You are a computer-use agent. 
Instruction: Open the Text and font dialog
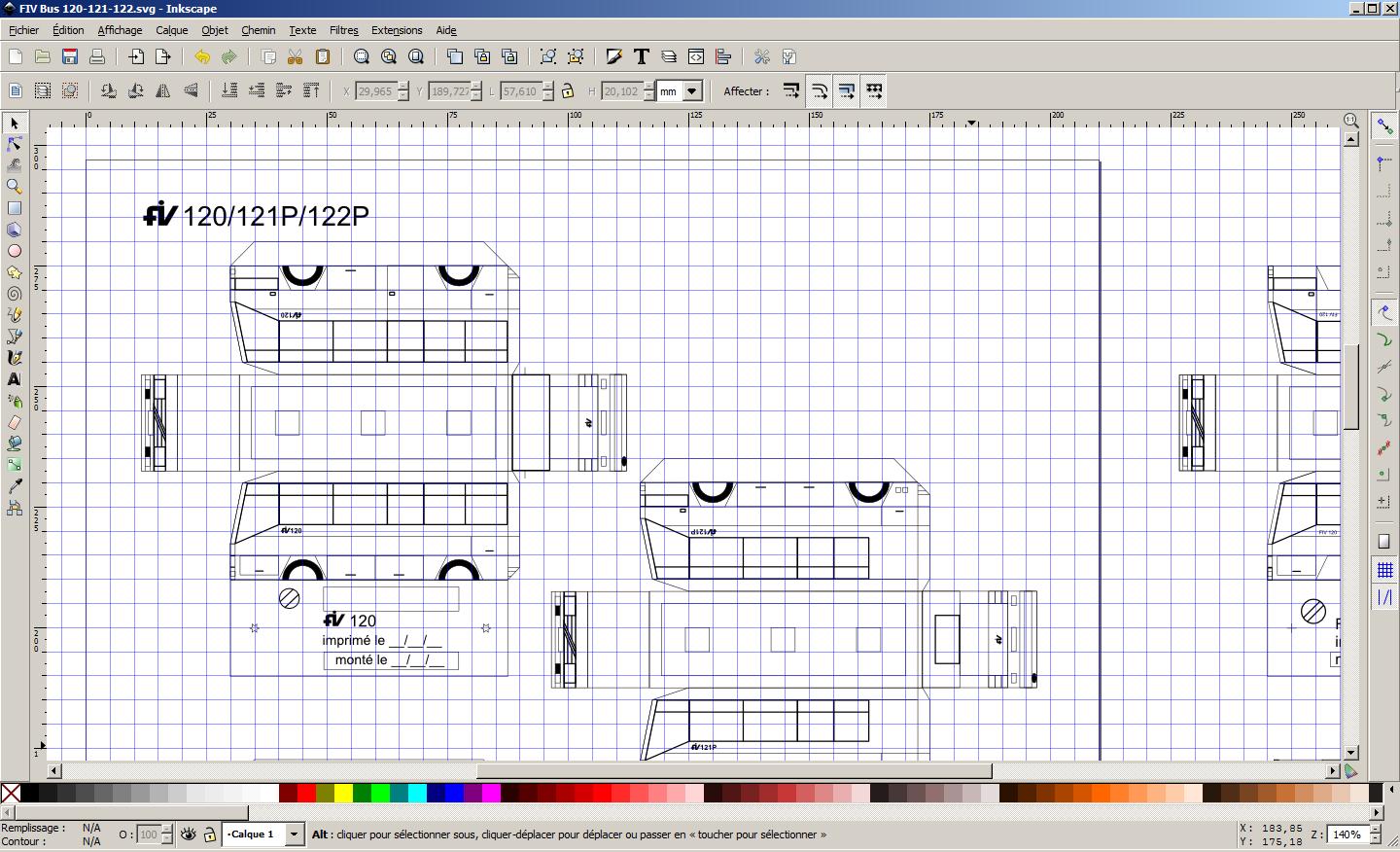[642, 57]
